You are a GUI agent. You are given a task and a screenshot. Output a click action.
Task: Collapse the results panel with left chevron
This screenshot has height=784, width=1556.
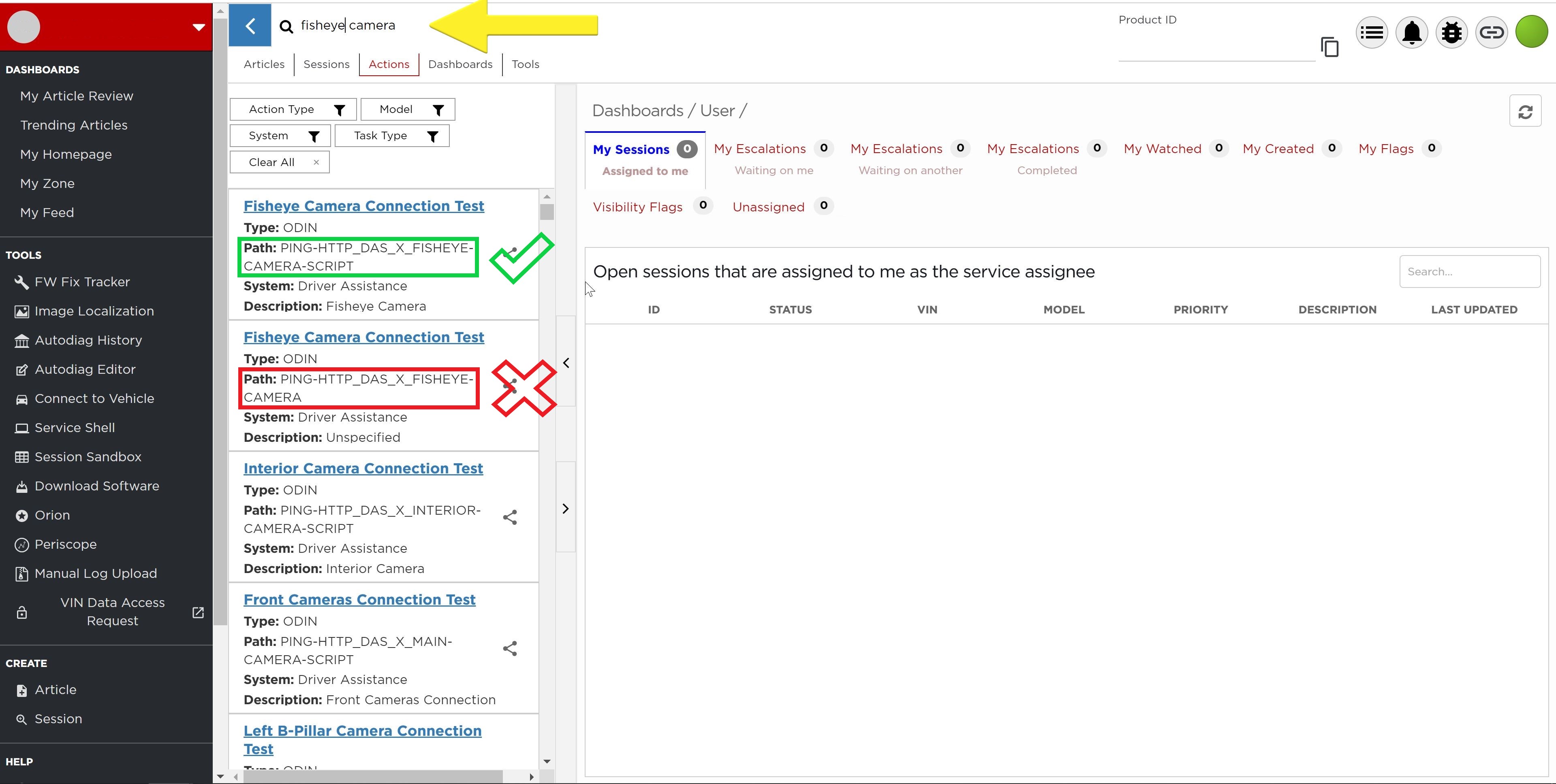tap(566, 363)
